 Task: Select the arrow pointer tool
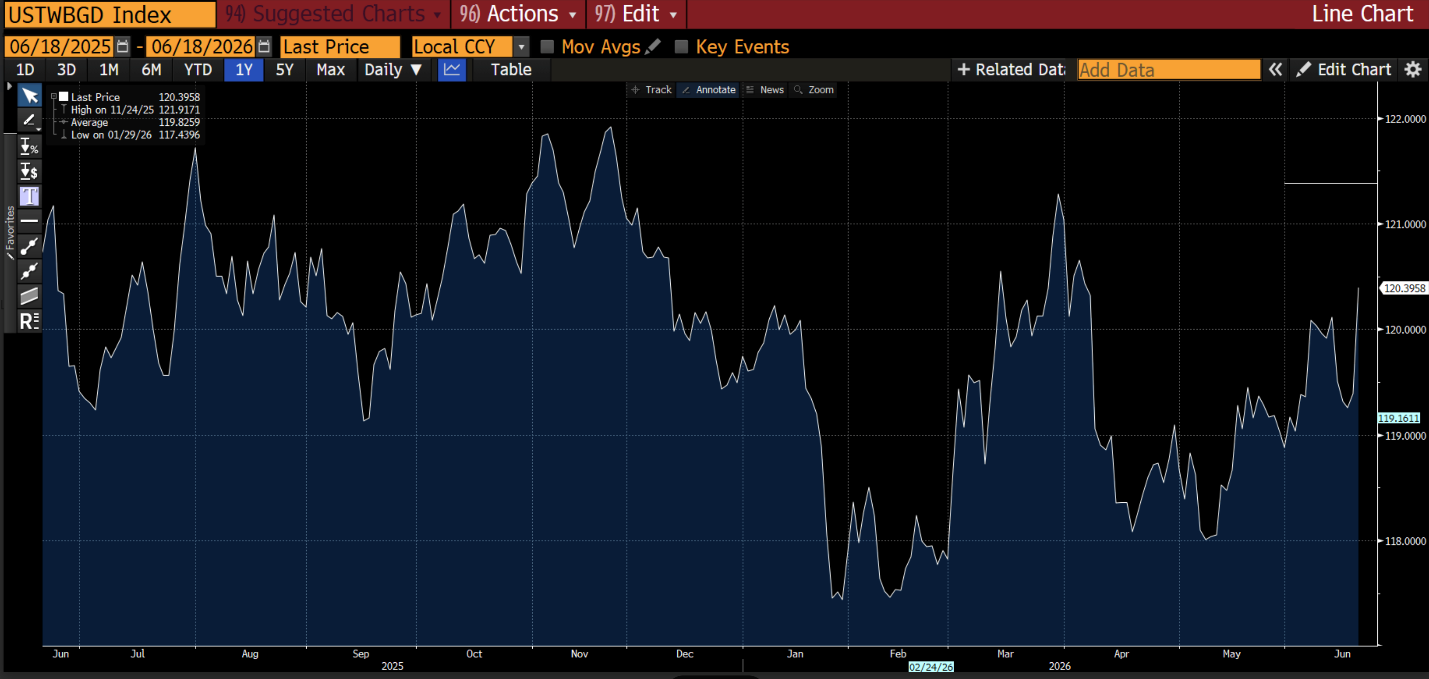coord(29,95)
